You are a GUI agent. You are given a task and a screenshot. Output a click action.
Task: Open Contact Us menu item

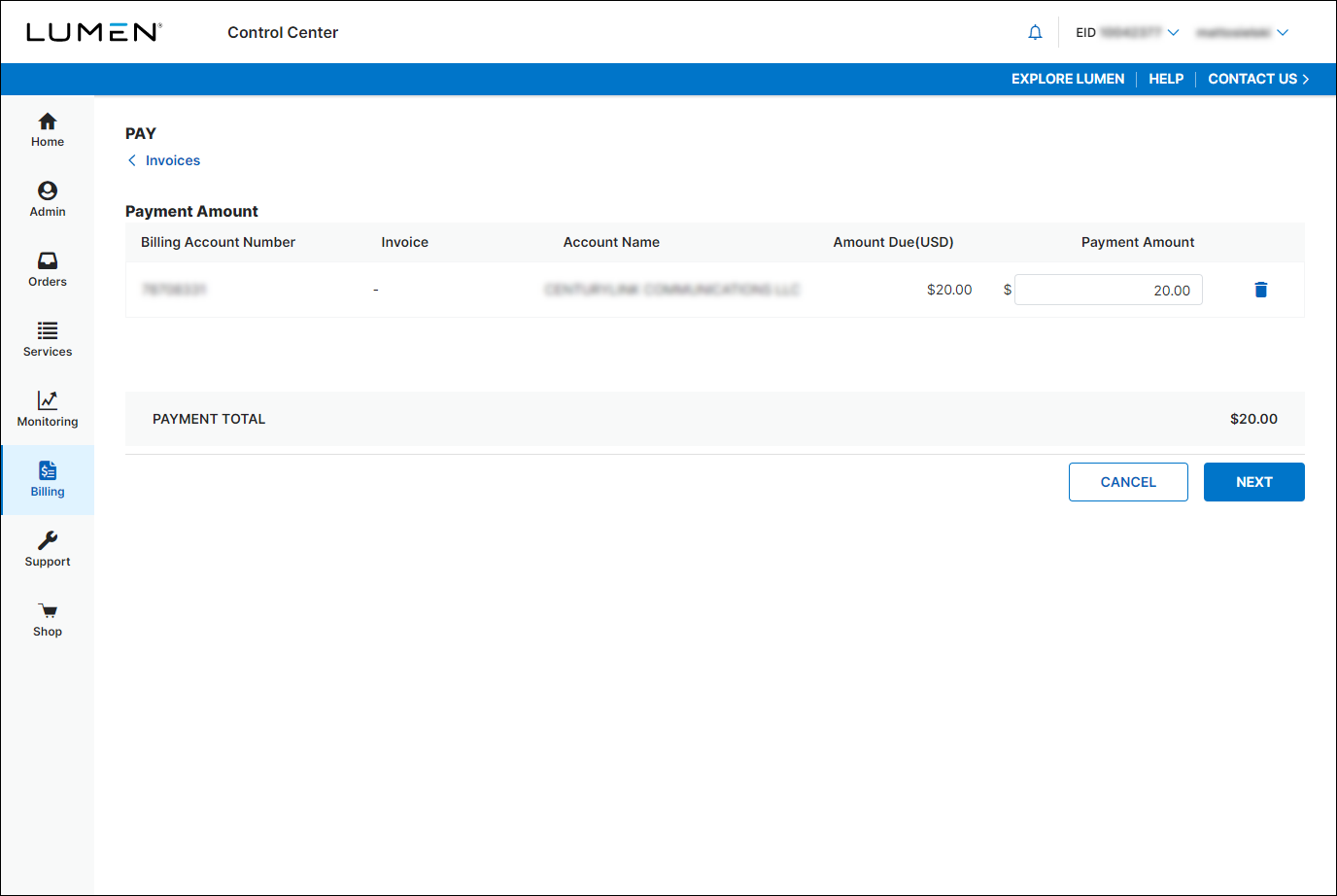1258,79
